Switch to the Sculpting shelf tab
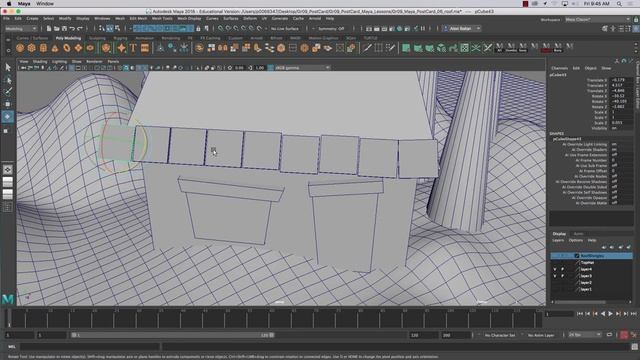 (97, 38)
